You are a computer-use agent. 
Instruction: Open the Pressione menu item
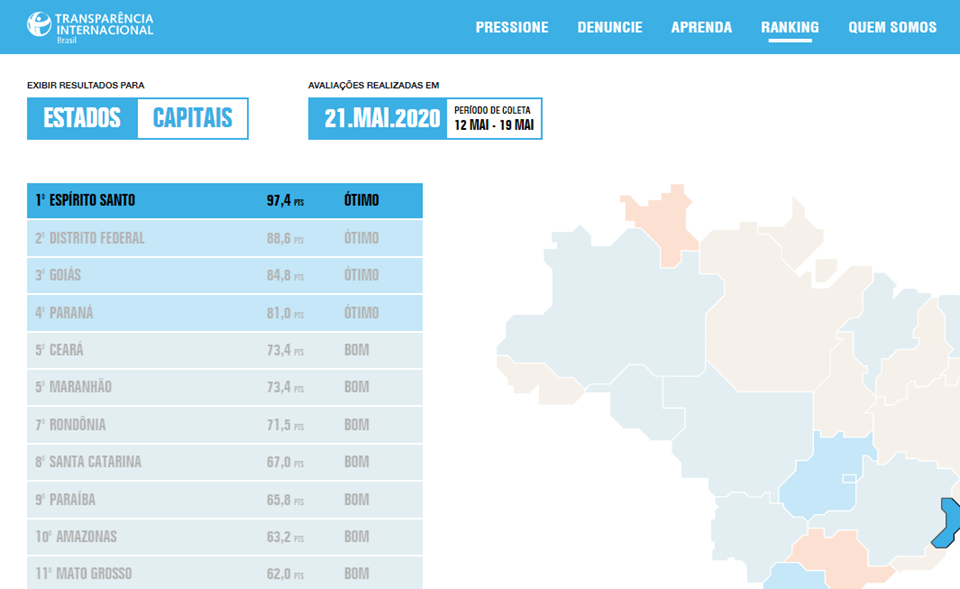pyautogui.click(x=512, y=27)
